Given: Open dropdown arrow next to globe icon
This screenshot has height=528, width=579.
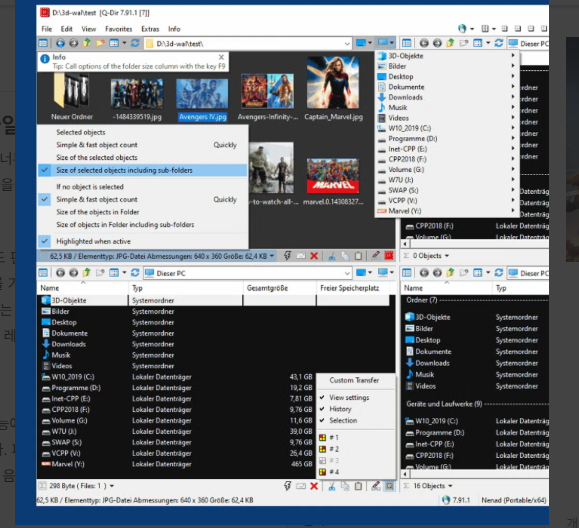Looking at the screenshot, I should pos(472,29).
